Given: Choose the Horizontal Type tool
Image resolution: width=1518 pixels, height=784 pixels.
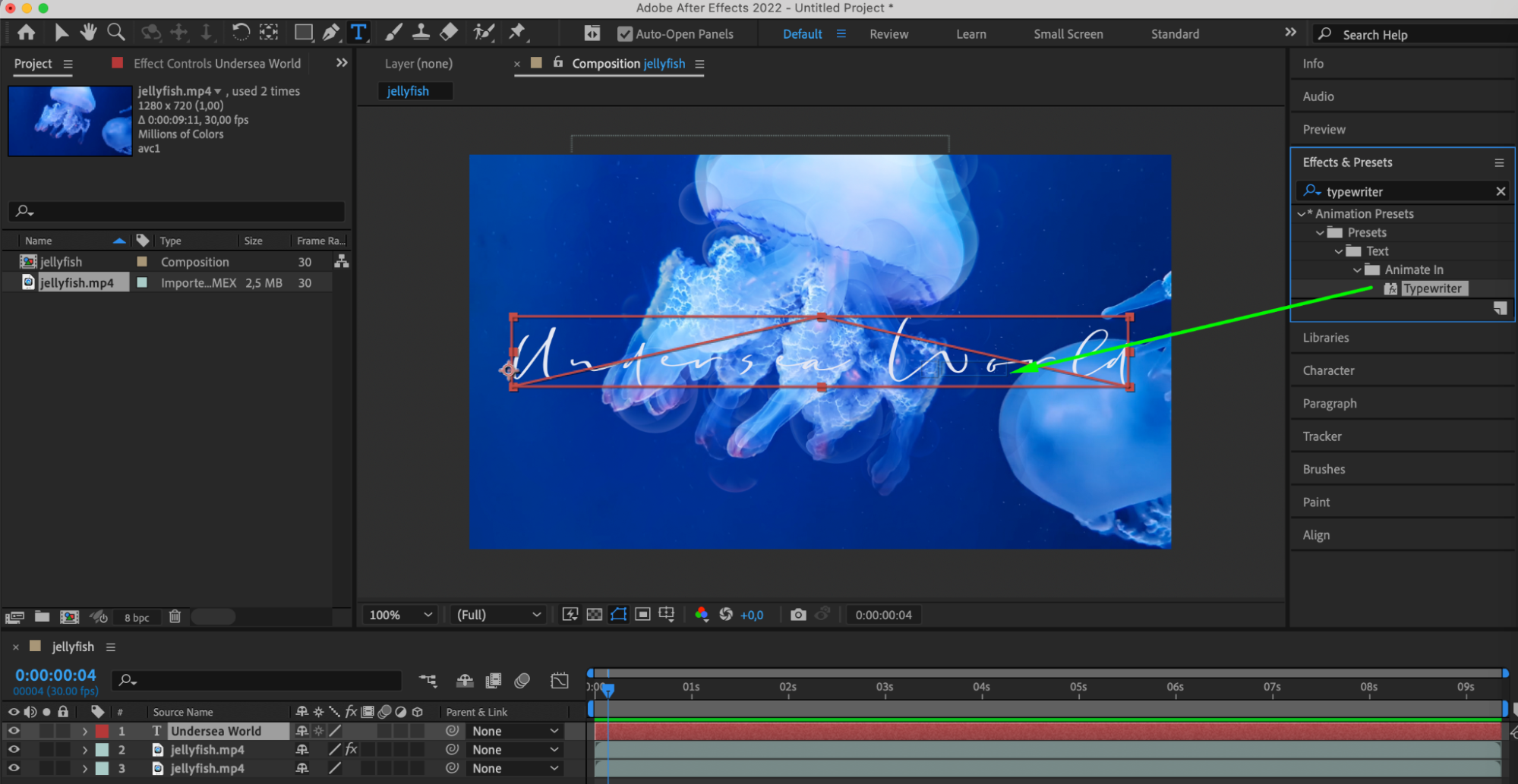Looking at the screenshot, I should coord(358,33).
